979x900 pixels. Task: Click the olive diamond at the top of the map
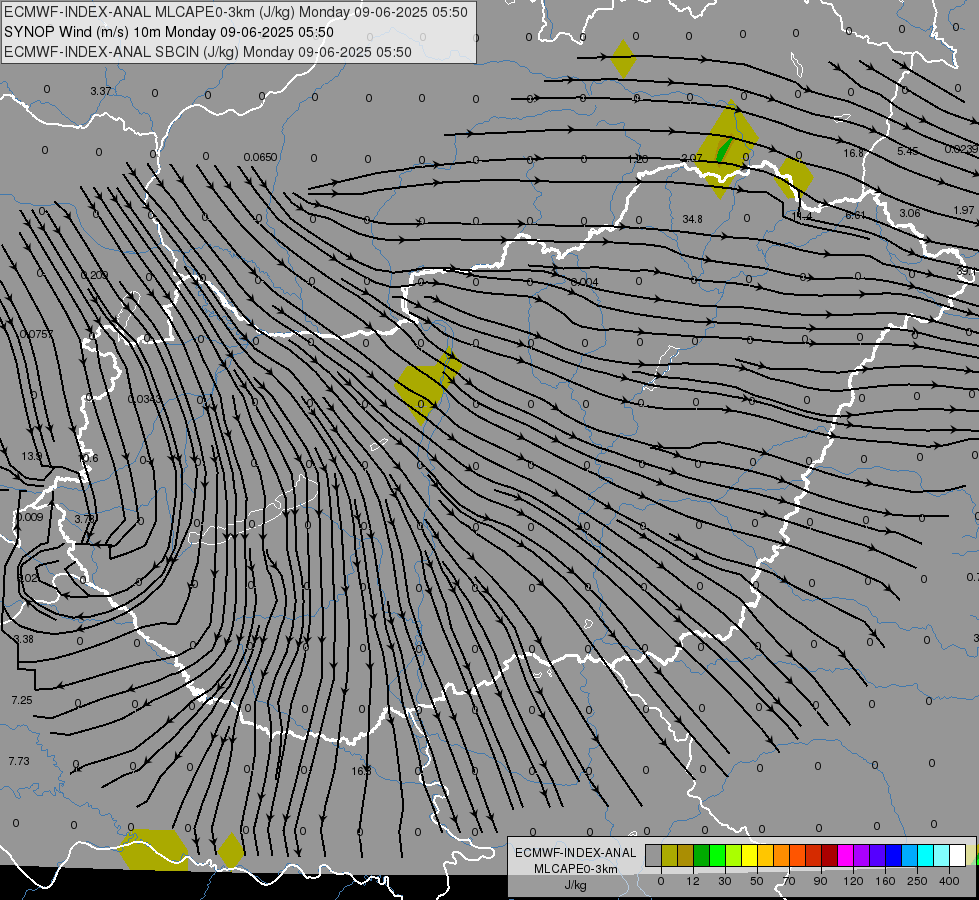pyautogui.click(x=622, y=59)
